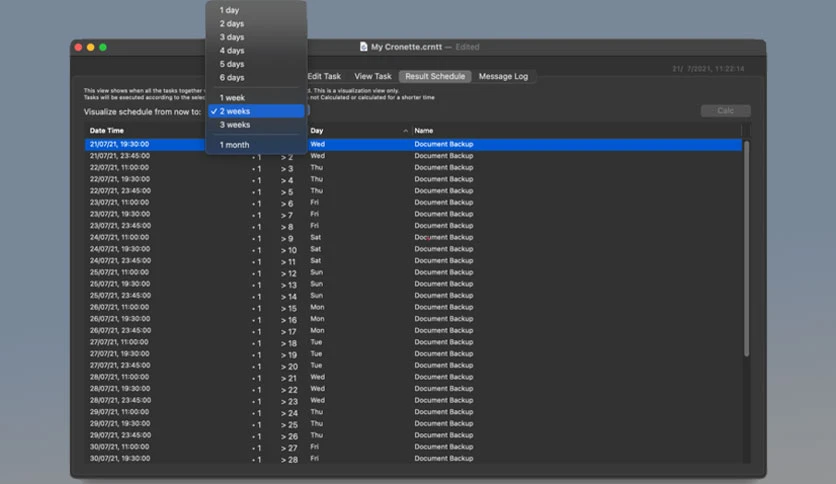Select the 28/07/21, 19:30:00 row
836x484 pixels.
pyautogui.click(x=413, y=389)
